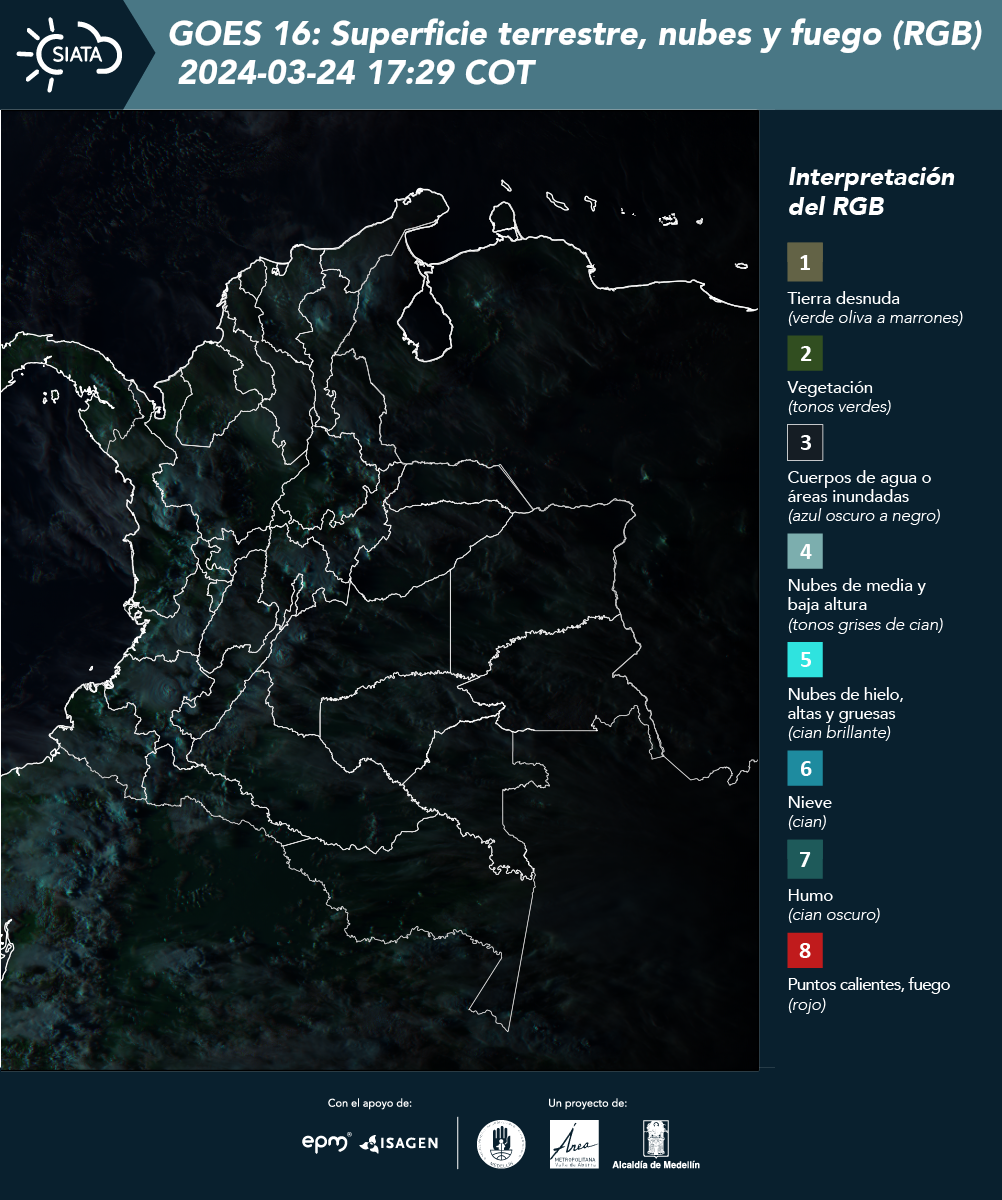Click the SIATA sun-cloud logo
This screenshot has height=1200, width=1002.
point(69,54)
